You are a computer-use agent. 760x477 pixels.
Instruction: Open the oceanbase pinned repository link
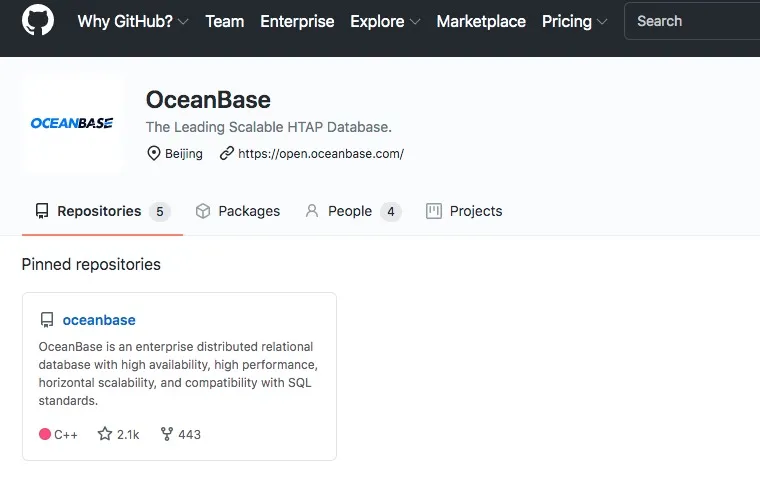(99, 320)
